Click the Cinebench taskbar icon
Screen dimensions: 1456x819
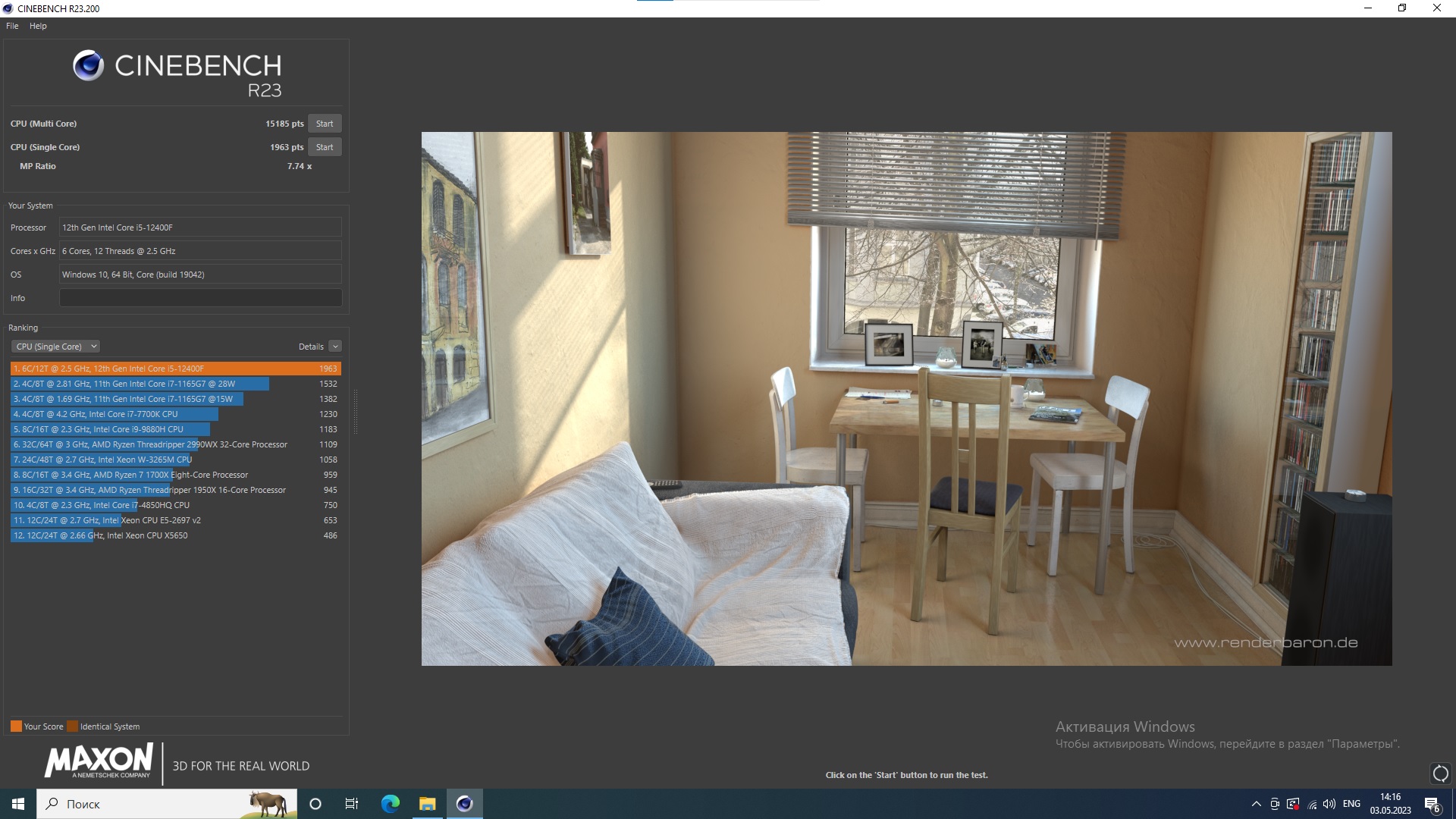tap(465, 804)
